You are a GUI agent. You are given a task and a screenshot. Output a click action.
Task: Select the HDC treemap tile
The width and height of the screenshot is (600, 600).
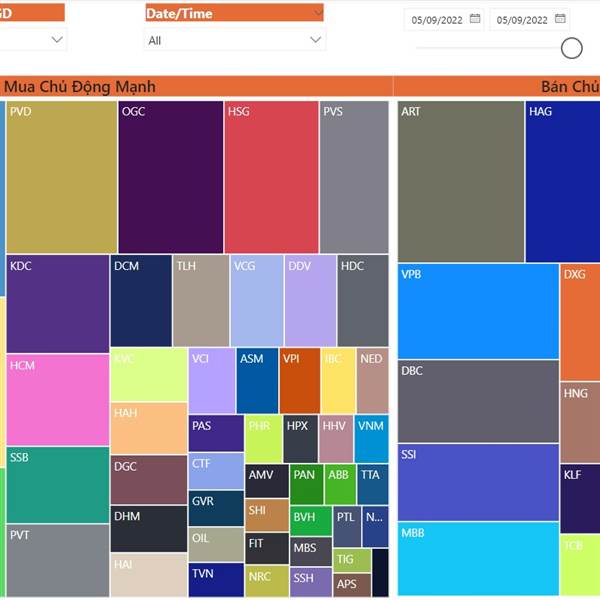tap(363, 301)
